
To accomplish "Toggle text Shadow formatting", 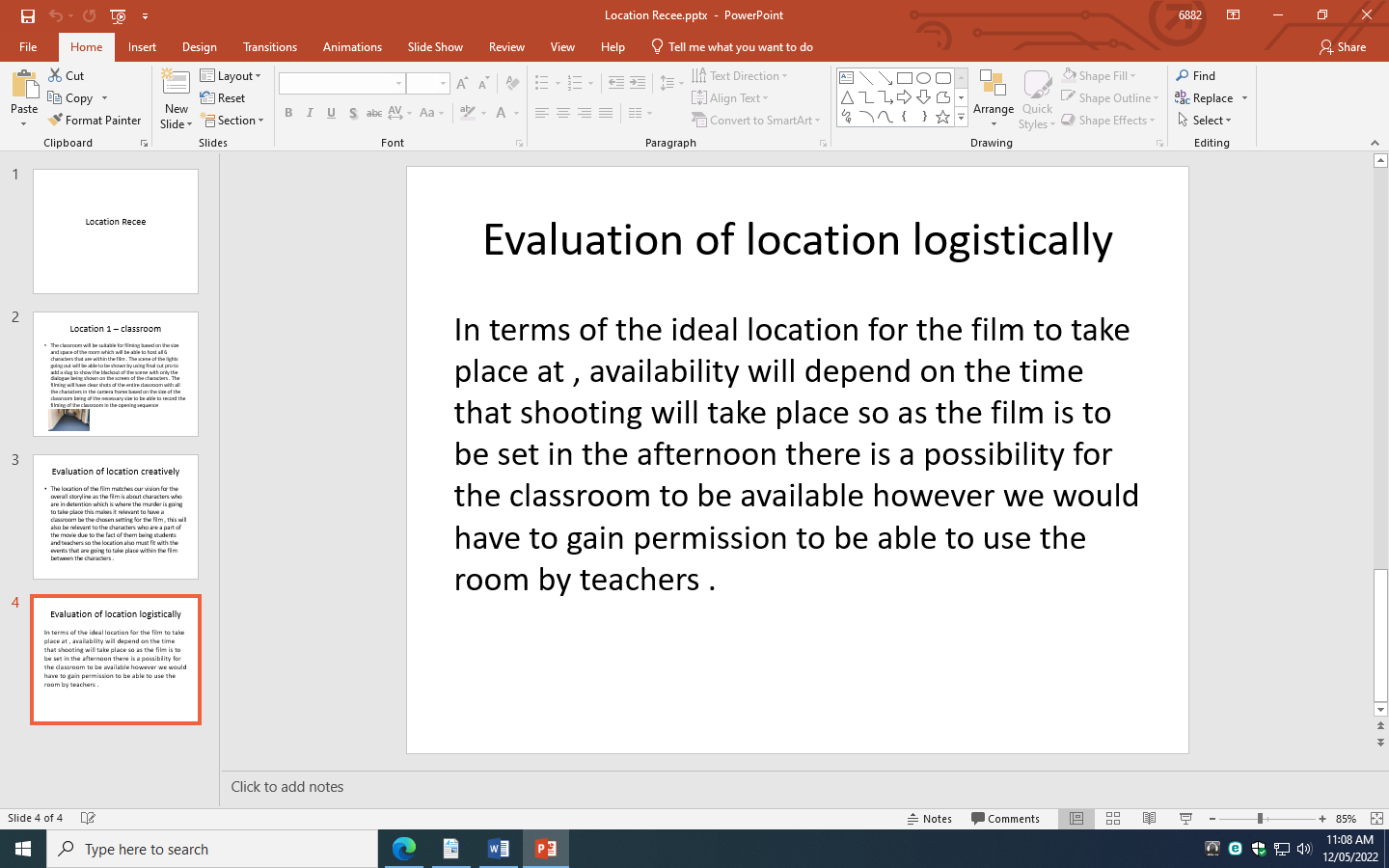I will pyautogui.click(x=353, y=113).
